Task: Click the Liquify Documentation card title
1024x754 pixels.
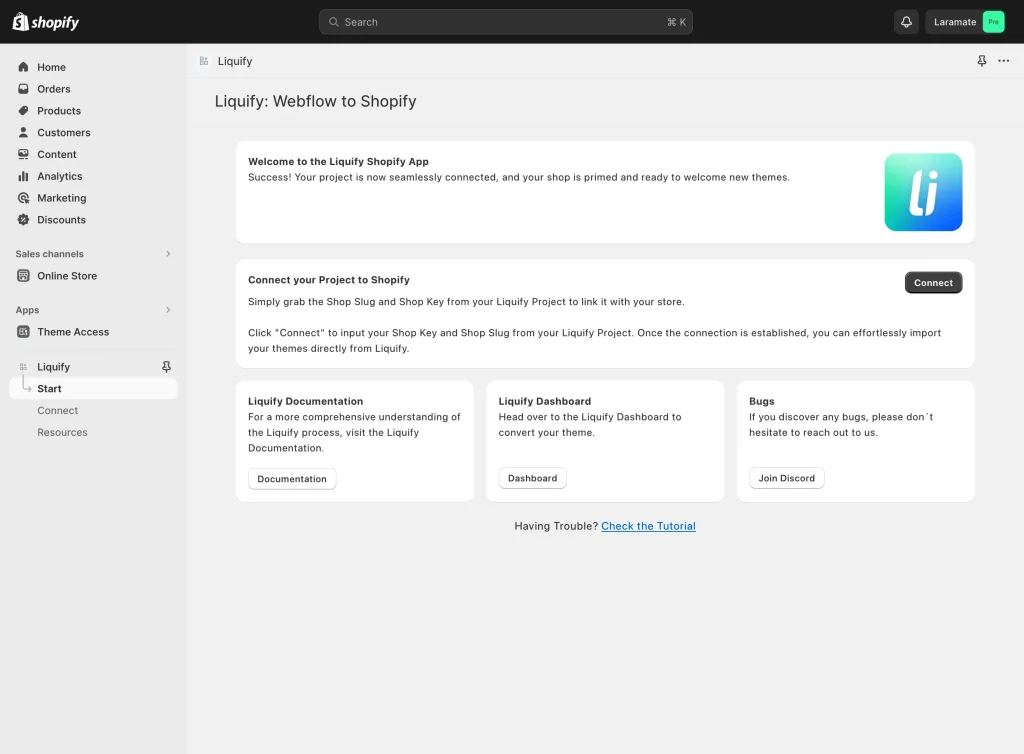Action: coord(306,401)
